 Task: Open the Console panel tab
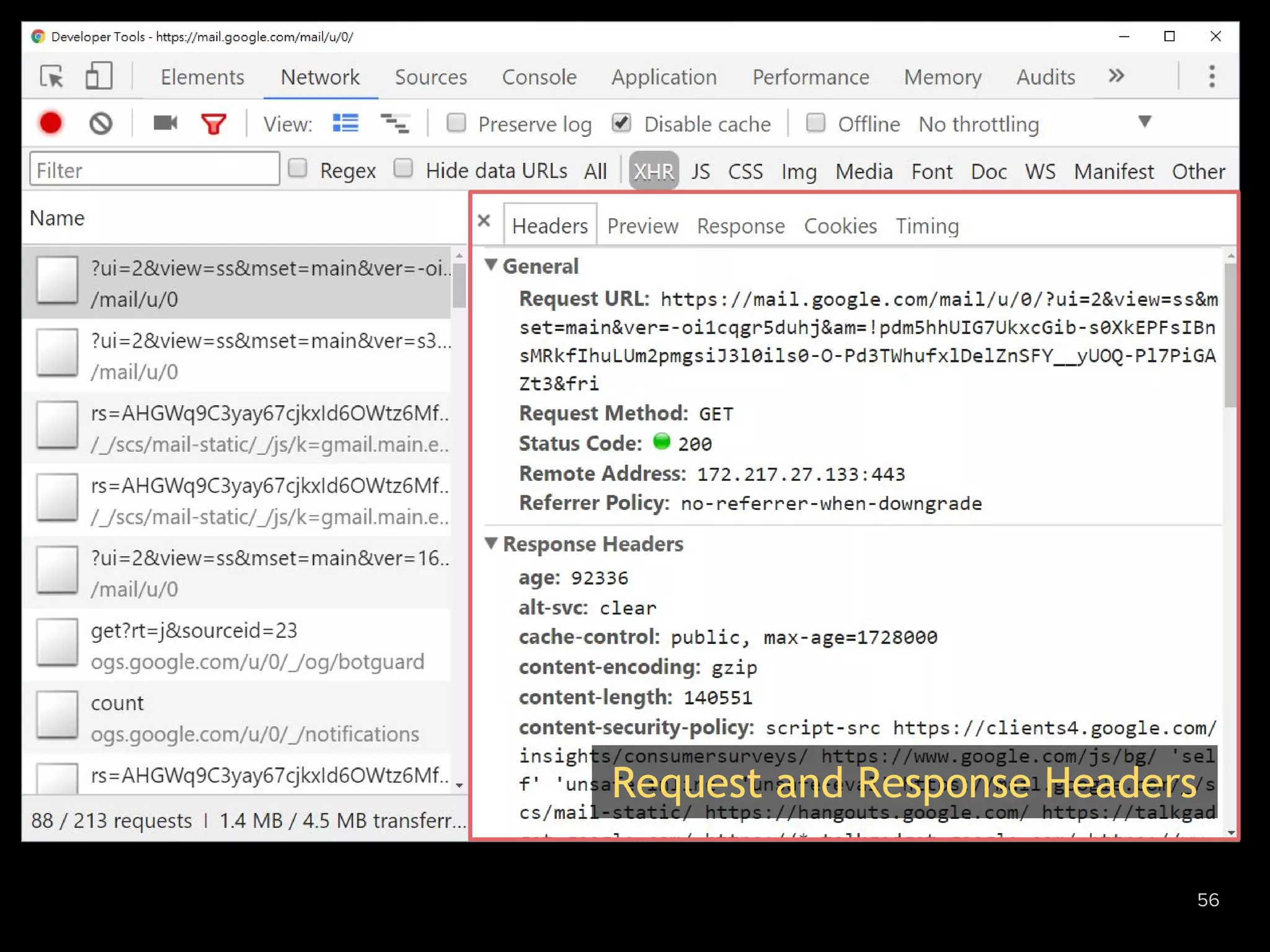tap(539, 77)
